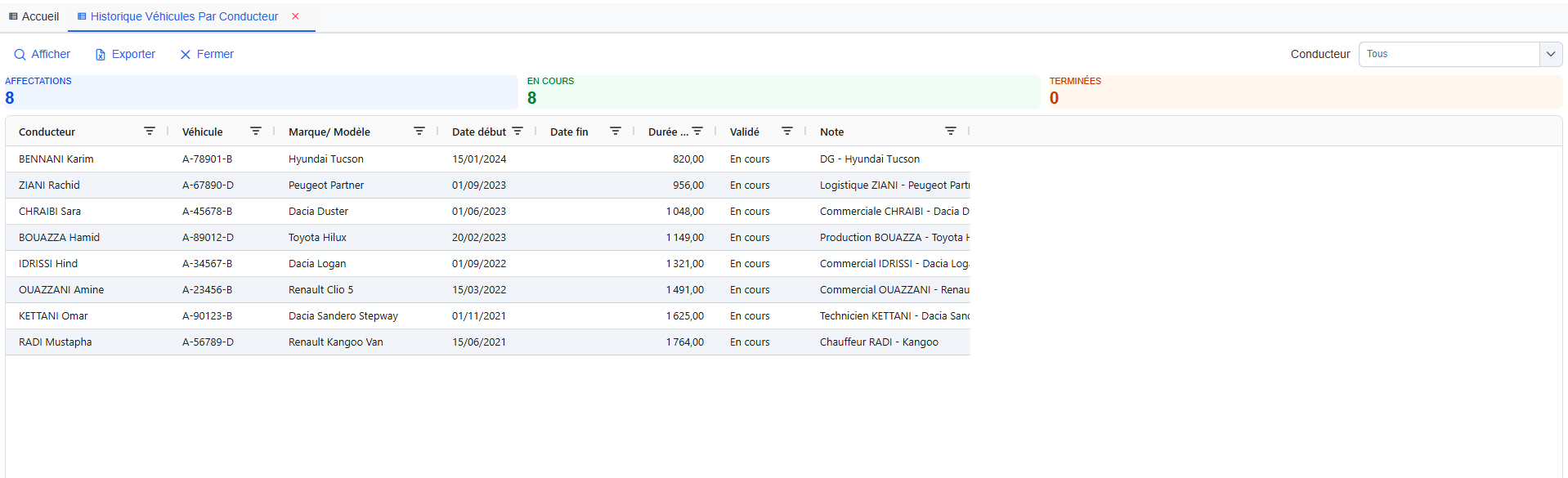Select the BENNANI Karim row
The width and height of the screenshot is (1568, 478).
[56, 159]
